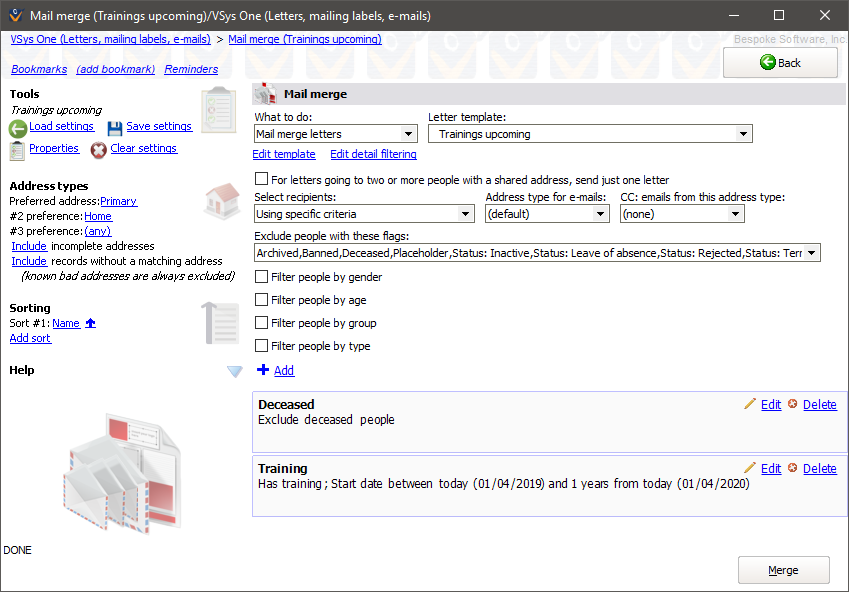The image size is (849, 592).
Task: Open the Reminders menu
Action: (191, 69)
